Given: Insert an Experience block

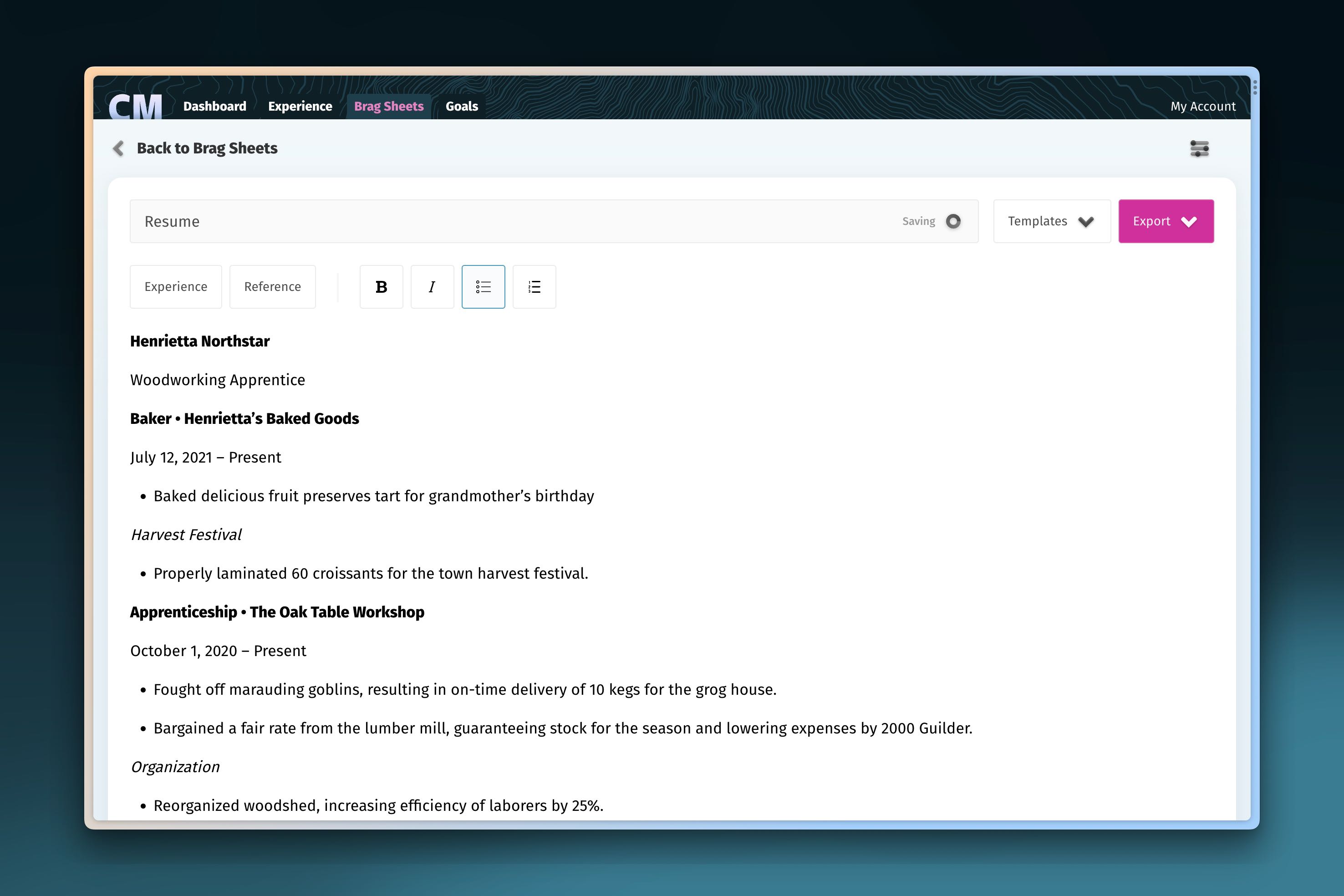Looking at the screenshot, I should click(x=175, y=287).
